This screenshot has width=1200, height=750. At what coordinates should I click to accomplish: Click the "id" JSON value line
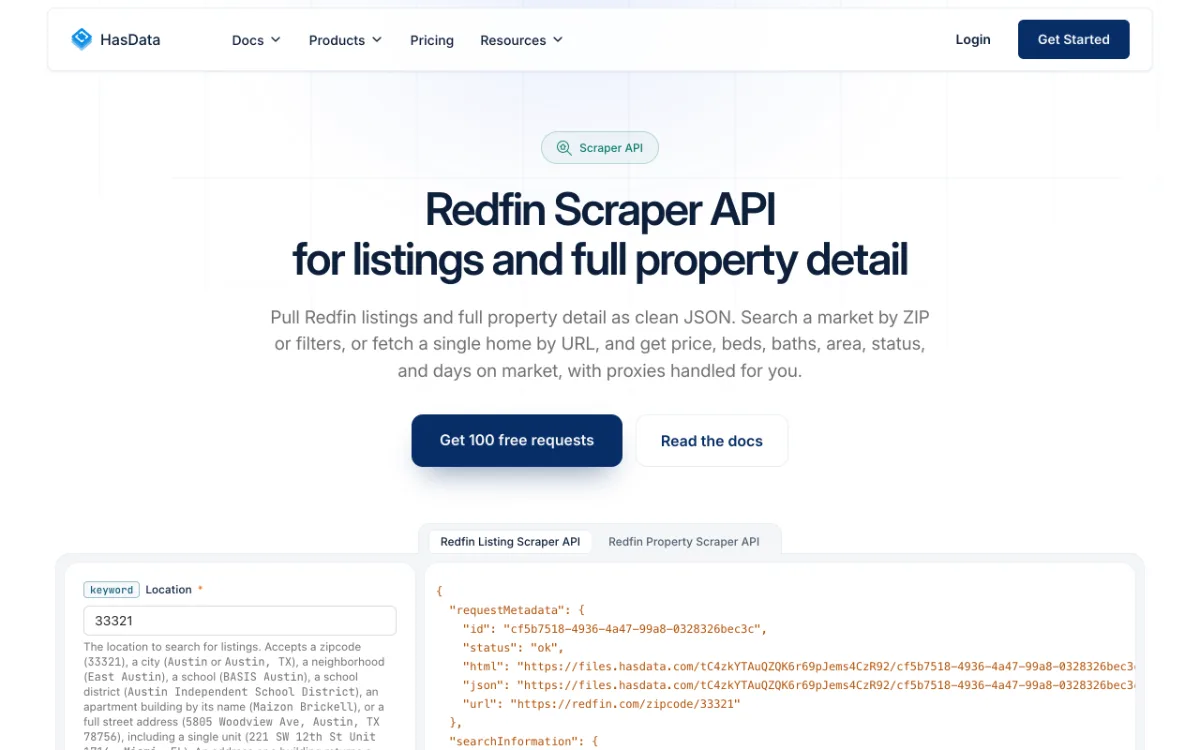click(614, 628)
